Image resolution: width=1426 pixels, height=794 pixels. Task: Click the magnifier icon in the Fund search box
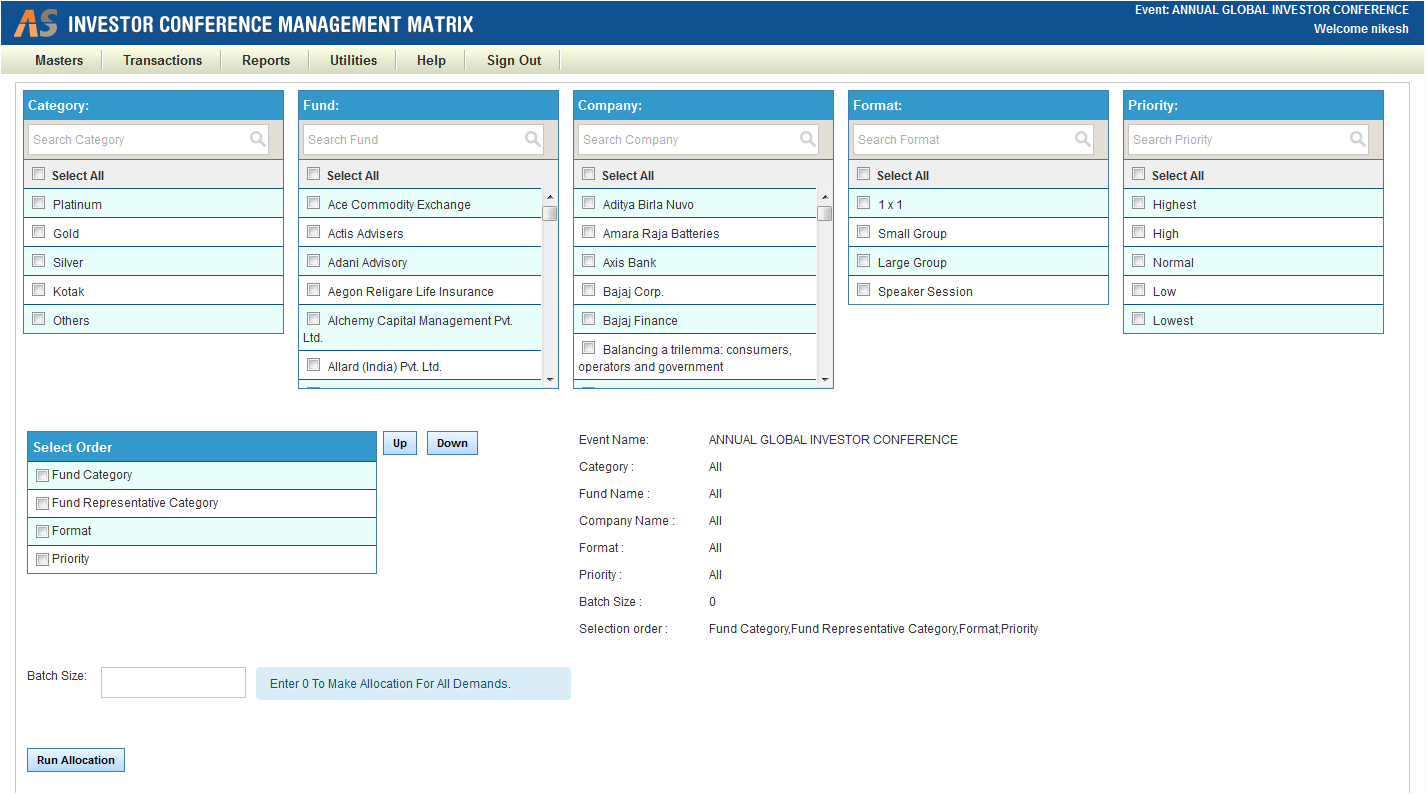click(x=533, y=139)
